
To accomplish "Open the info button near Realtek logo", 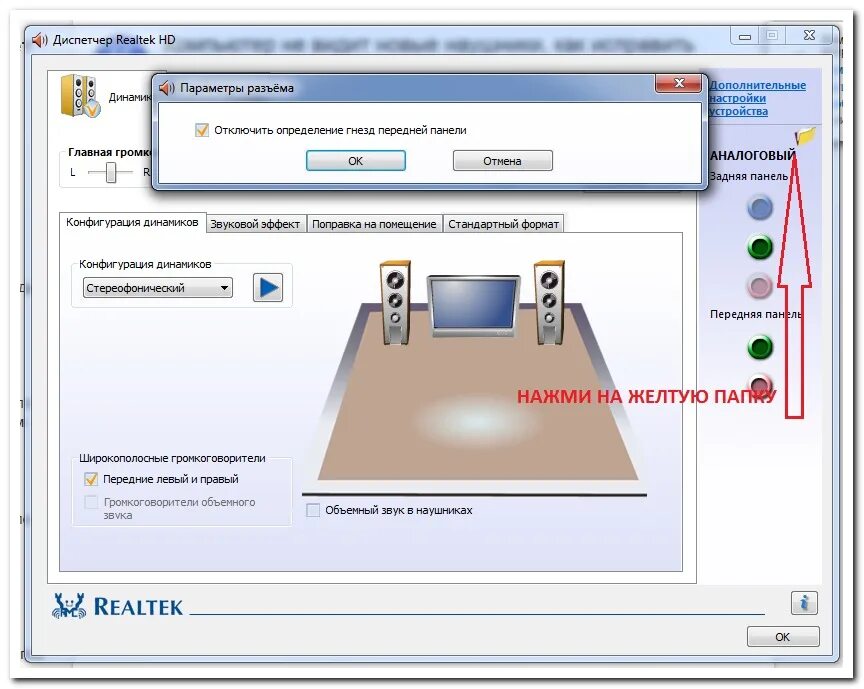I will click(x=804, y=602).
